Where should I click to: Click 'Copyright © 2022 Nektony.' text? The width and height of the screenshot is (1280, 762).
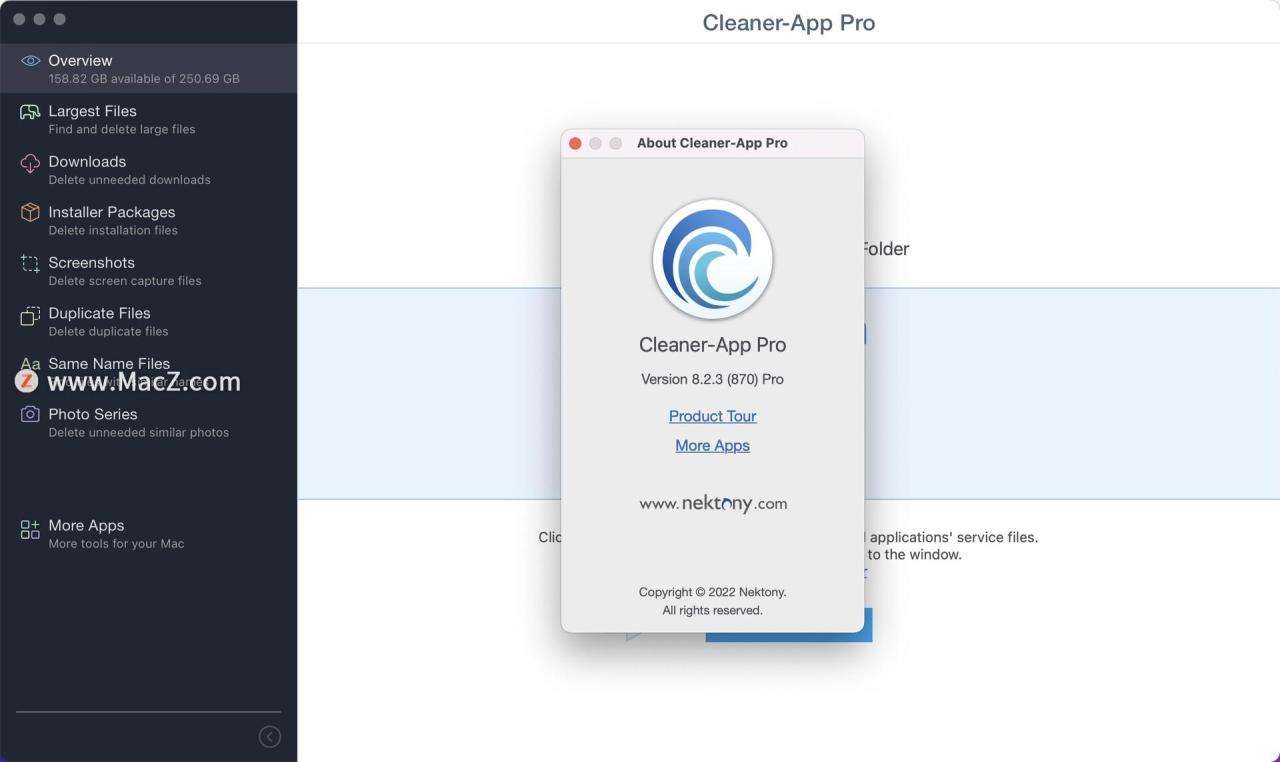713,592
